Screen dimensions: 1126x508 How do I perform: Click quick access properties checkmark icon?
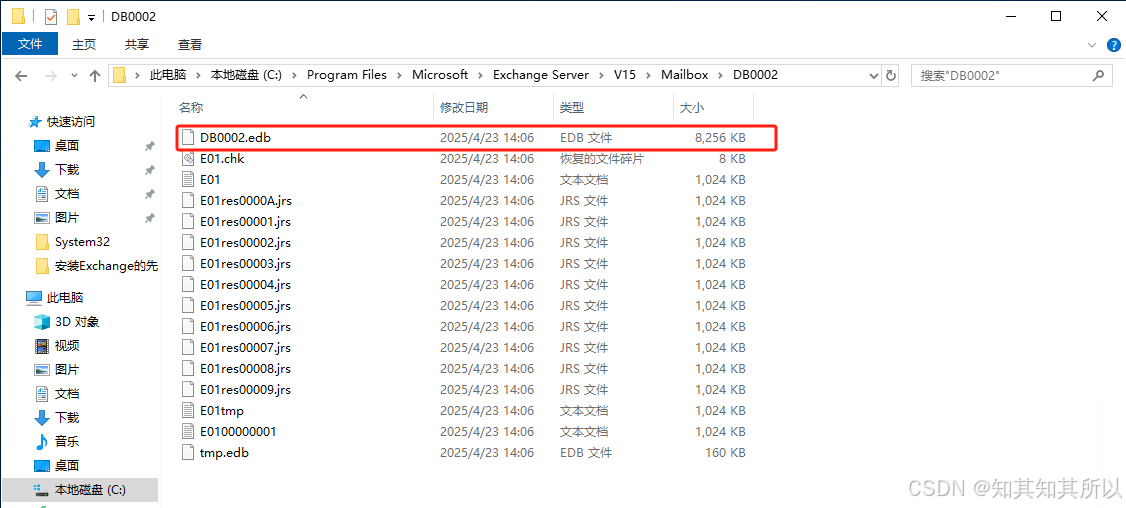point(51,16)
